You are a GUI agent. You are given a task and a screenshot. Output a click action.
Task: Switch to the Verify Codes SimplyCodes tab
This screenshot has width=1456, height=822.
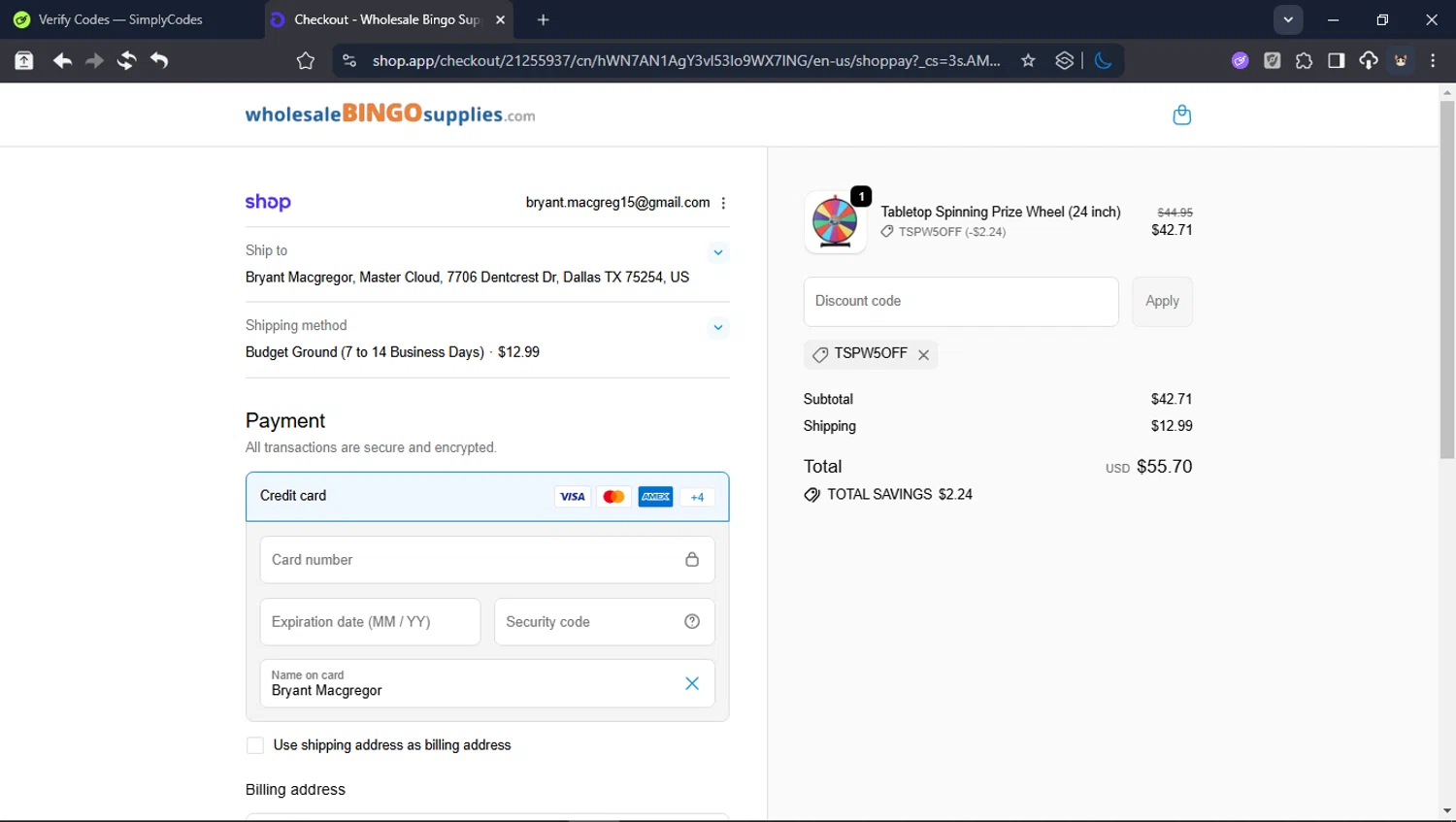pyautogui.click(x=132, y=19)
